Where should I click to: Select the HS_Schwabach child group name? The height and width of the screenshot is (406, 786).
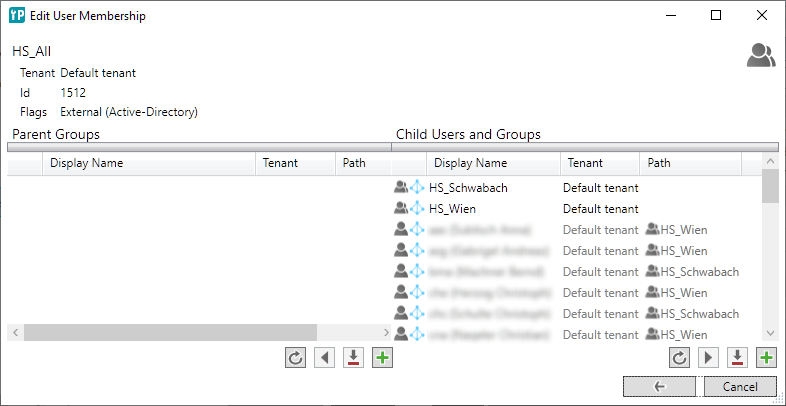tap(468, 188)
